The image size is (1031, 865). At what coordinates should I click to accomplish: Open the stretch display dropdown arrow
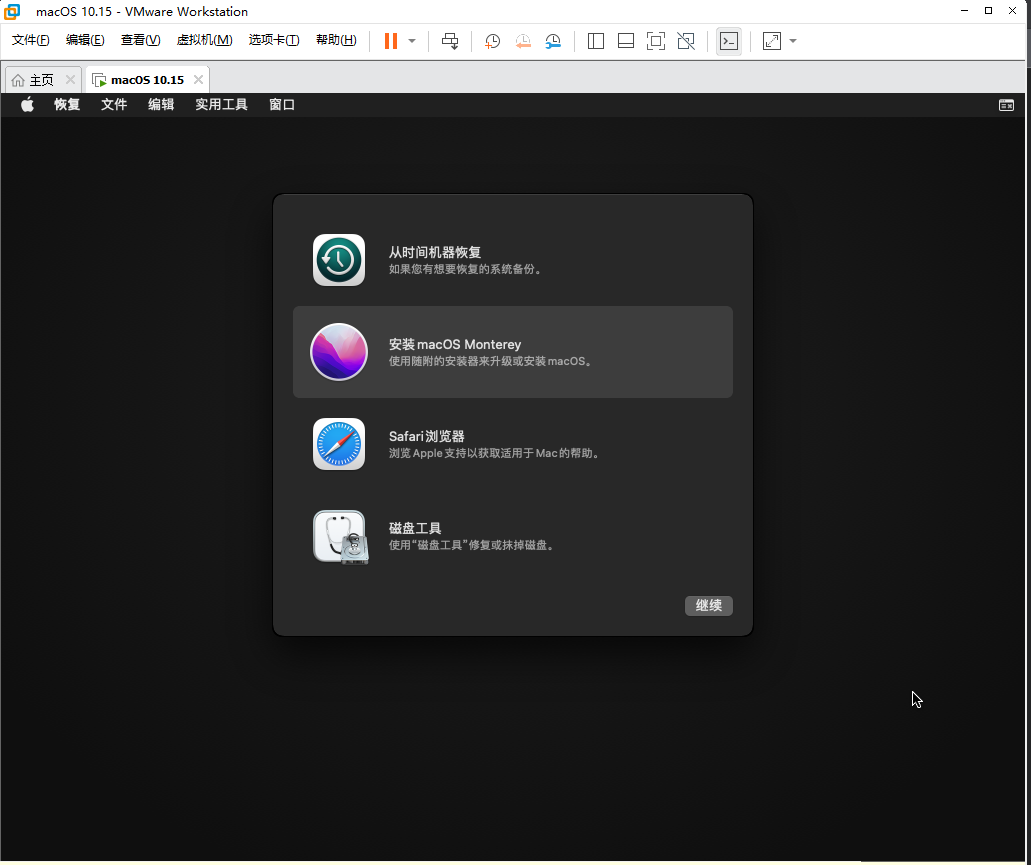[x=793, y=41]
